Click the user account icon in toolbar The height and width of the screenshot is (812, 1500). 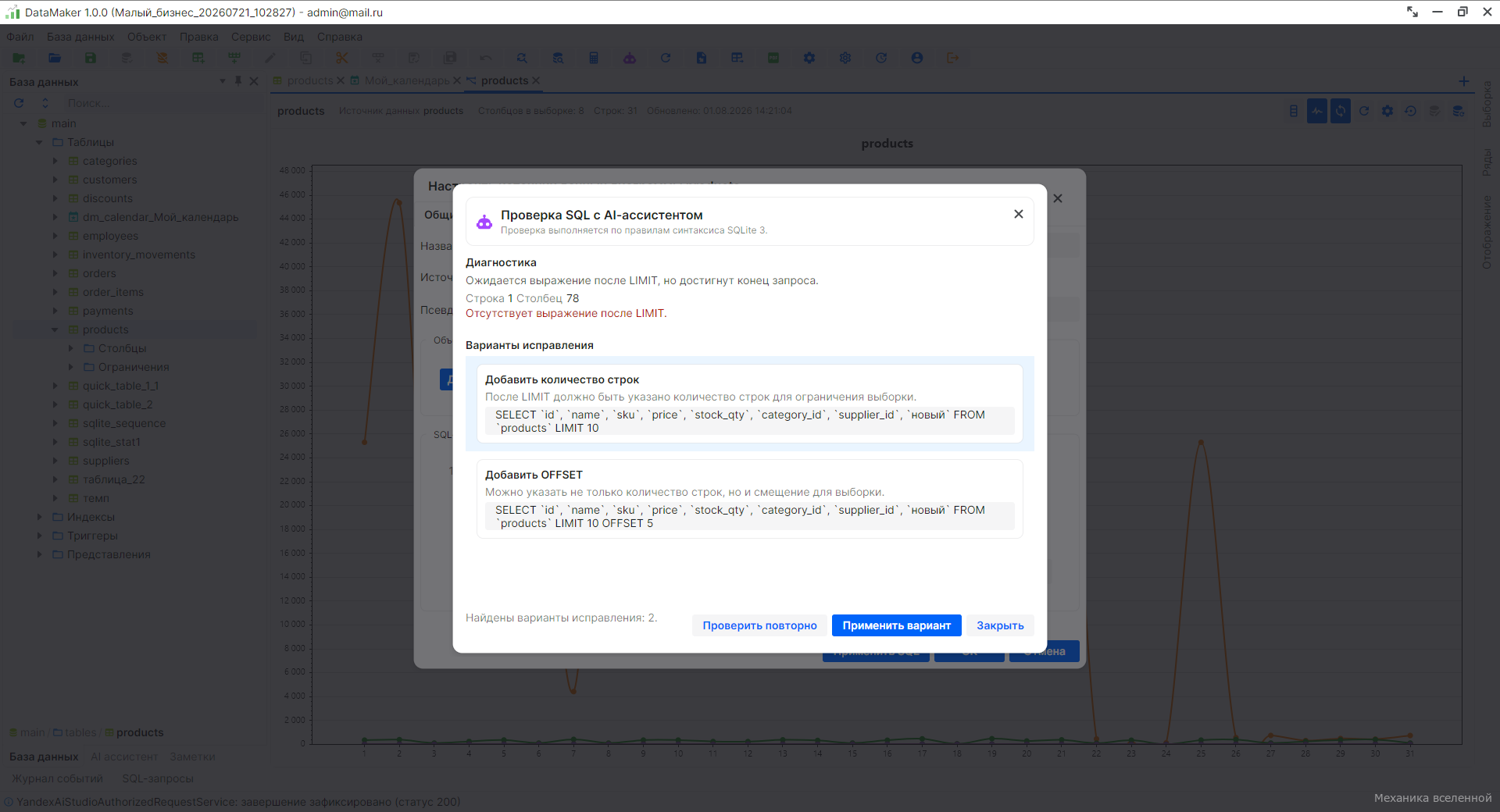click(917, 58)
